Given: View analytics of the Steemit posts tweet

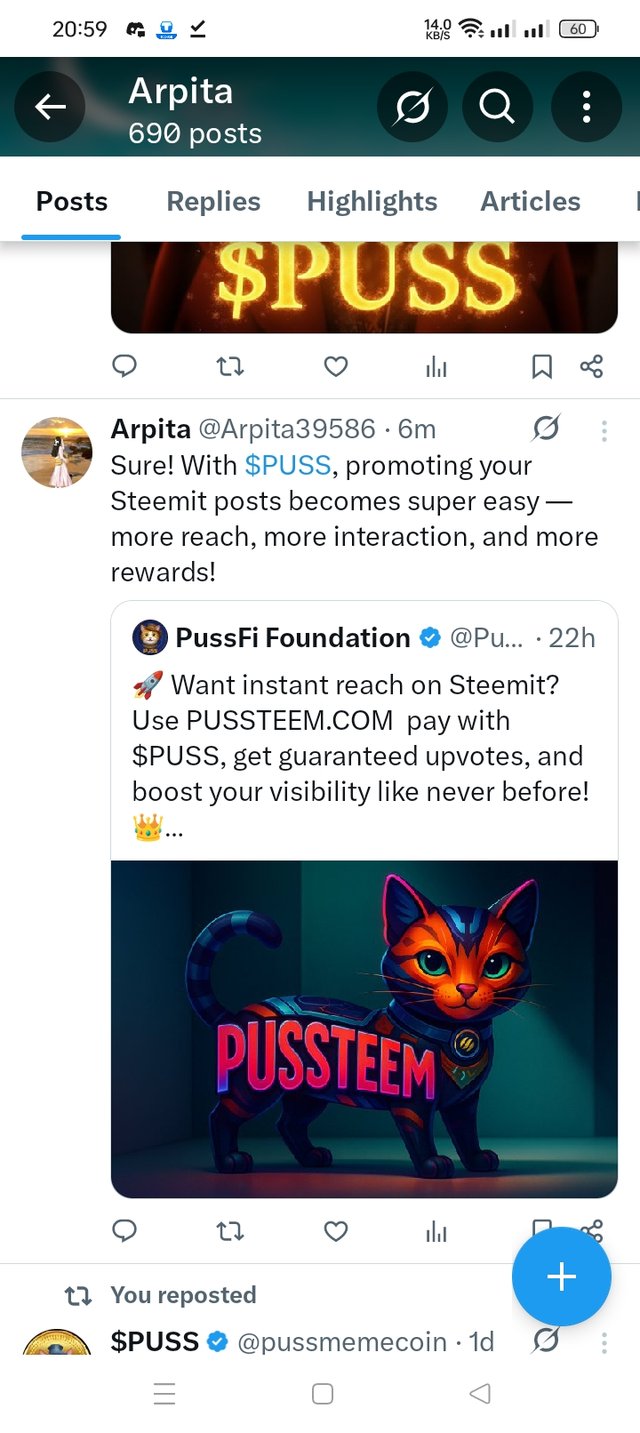Looking at the screenshot, I should pyautogui.click(x=436, y=1231).
